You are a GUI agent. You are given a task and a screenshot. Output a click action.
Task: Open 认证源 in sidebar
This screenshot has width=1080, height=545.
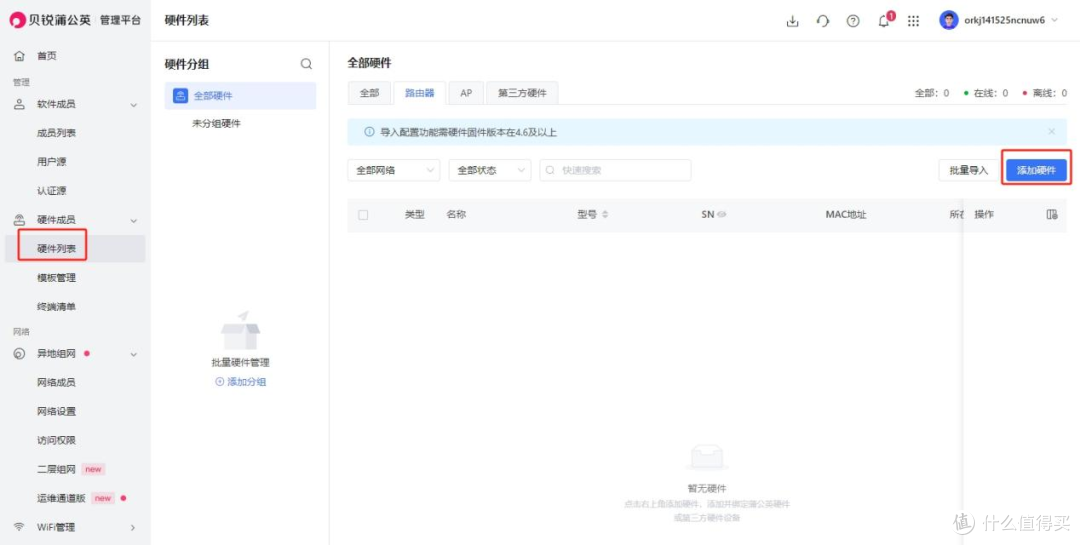coord(52,191)
